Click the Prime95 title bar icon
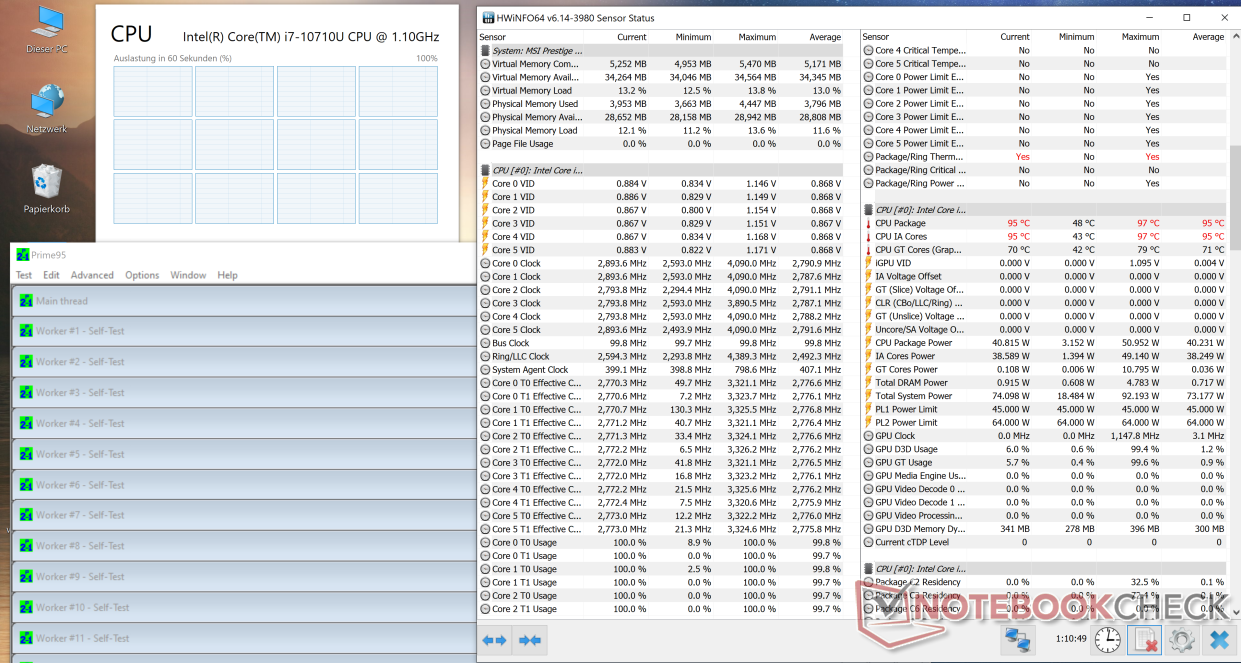Viewport: 1241px width, 663px height. tap(22, 254)
